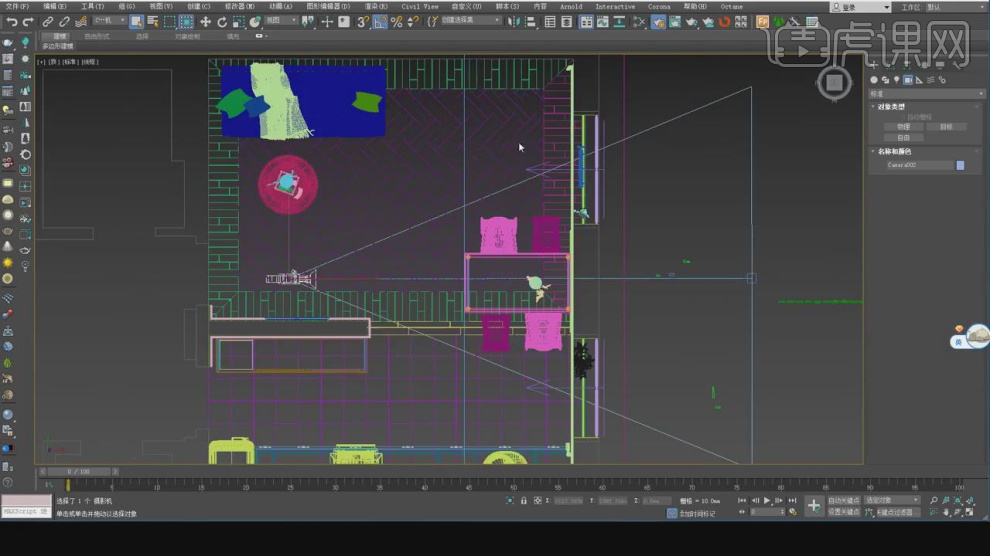The width and height of the screenshot is (990, 556).
Task: Toggle the 3D Snaps button
Action: [x=364, y=21]
